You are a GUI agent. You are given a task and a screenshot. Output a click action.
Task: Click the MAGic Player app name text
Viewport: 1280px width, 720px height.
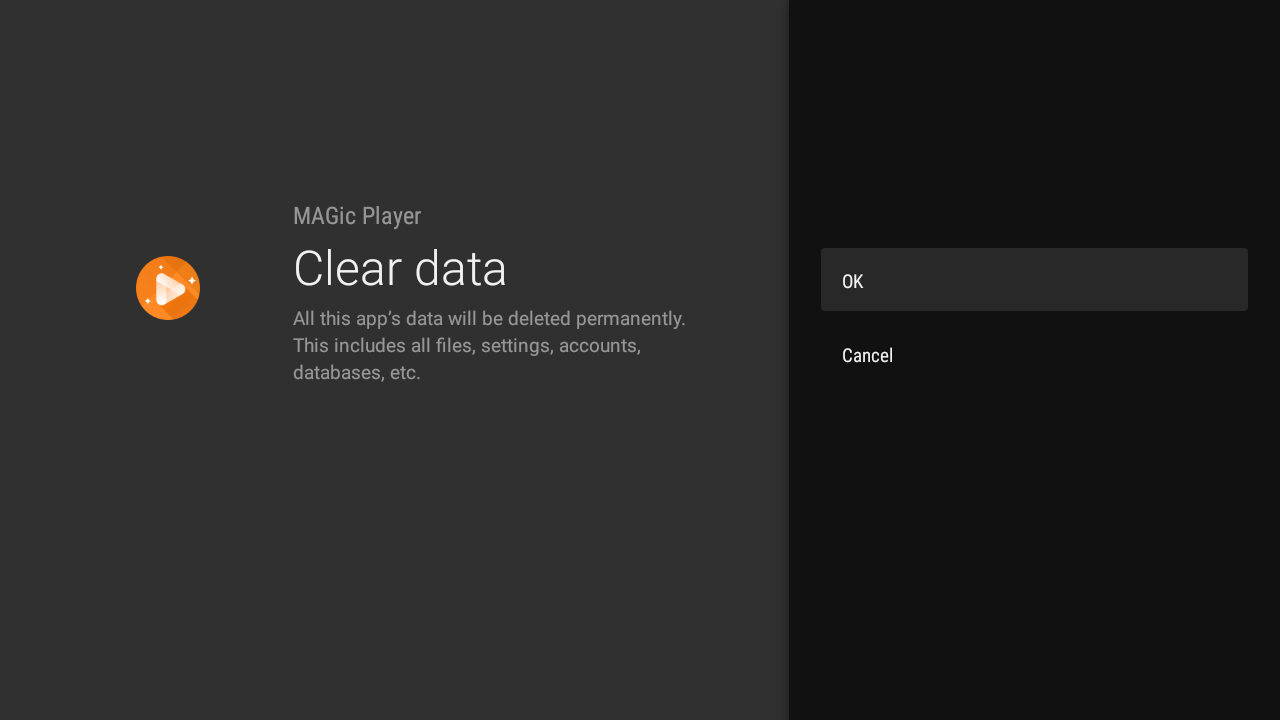357,216
